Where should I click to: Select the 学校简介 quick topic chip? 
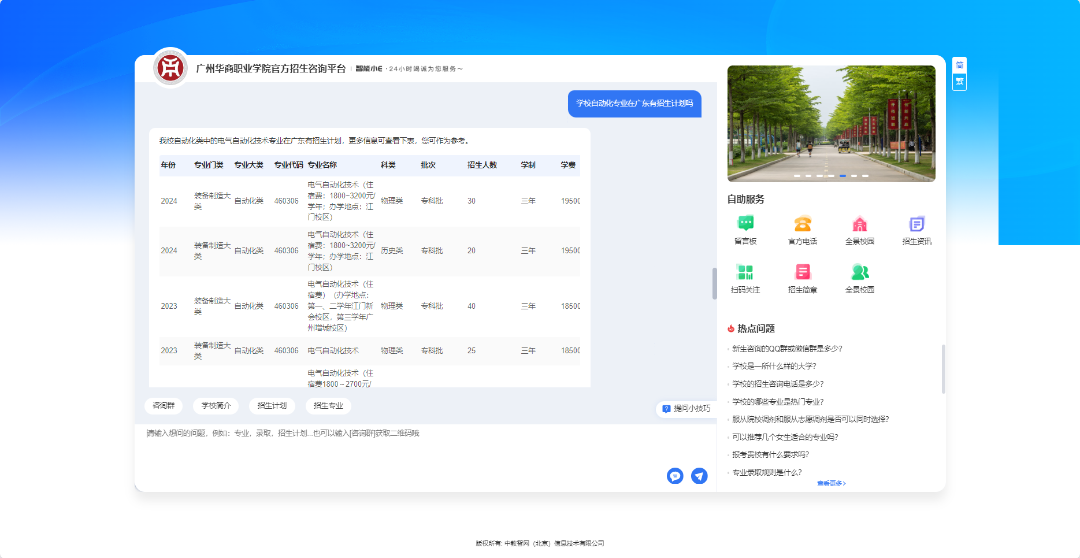[x=216, y=406]
